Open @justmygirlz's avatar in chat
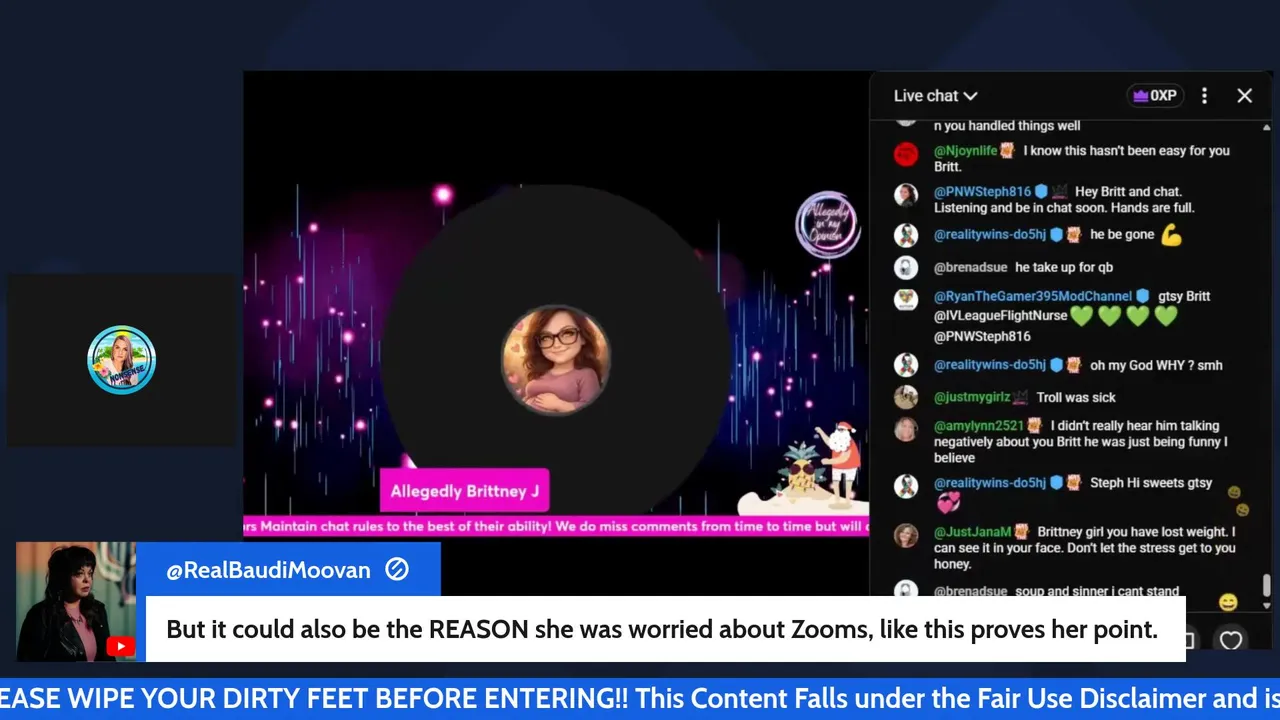 (x=906, y=397)
